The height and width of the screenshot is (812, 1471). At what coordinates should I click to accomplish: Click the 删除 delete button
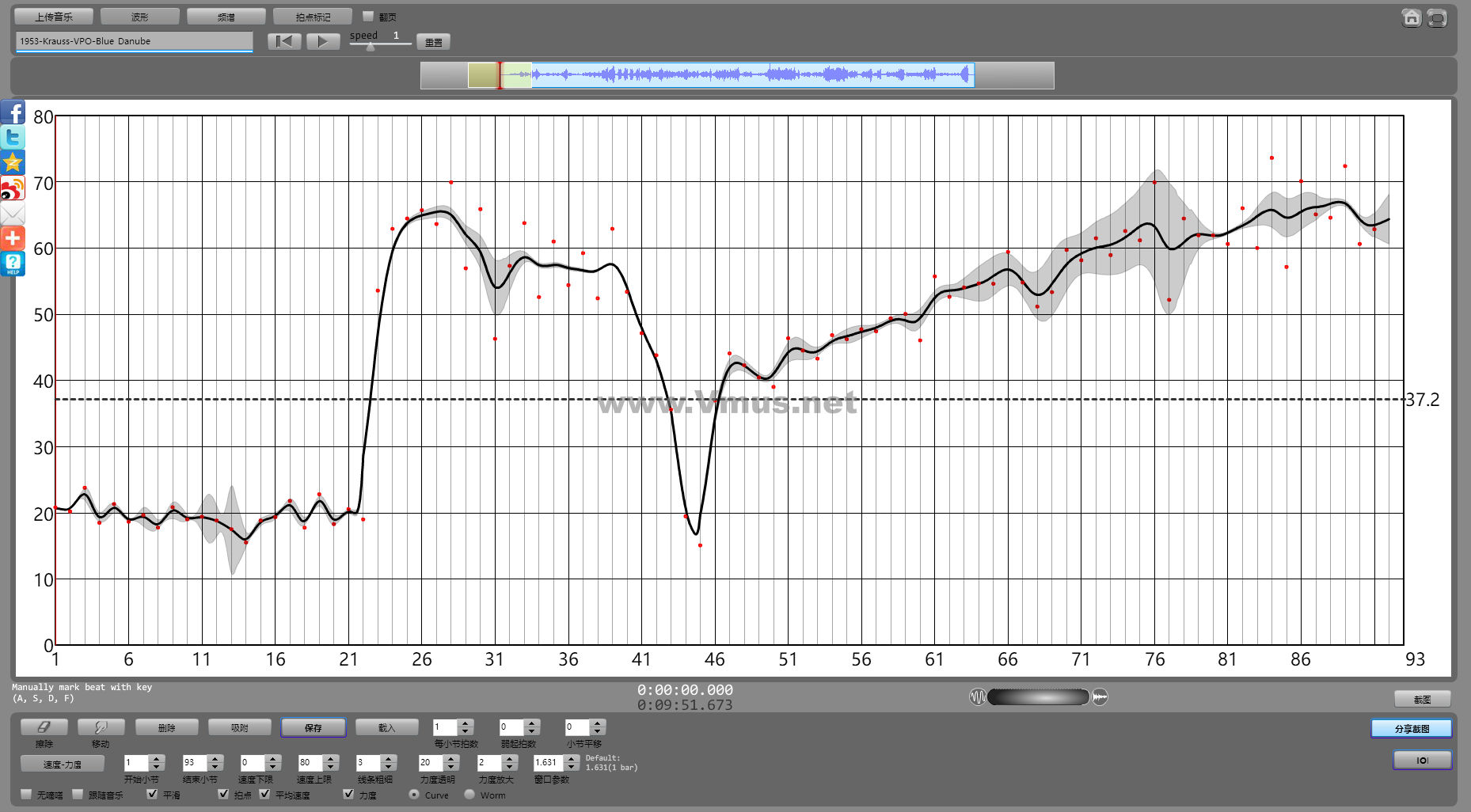[x=166, y=727]
